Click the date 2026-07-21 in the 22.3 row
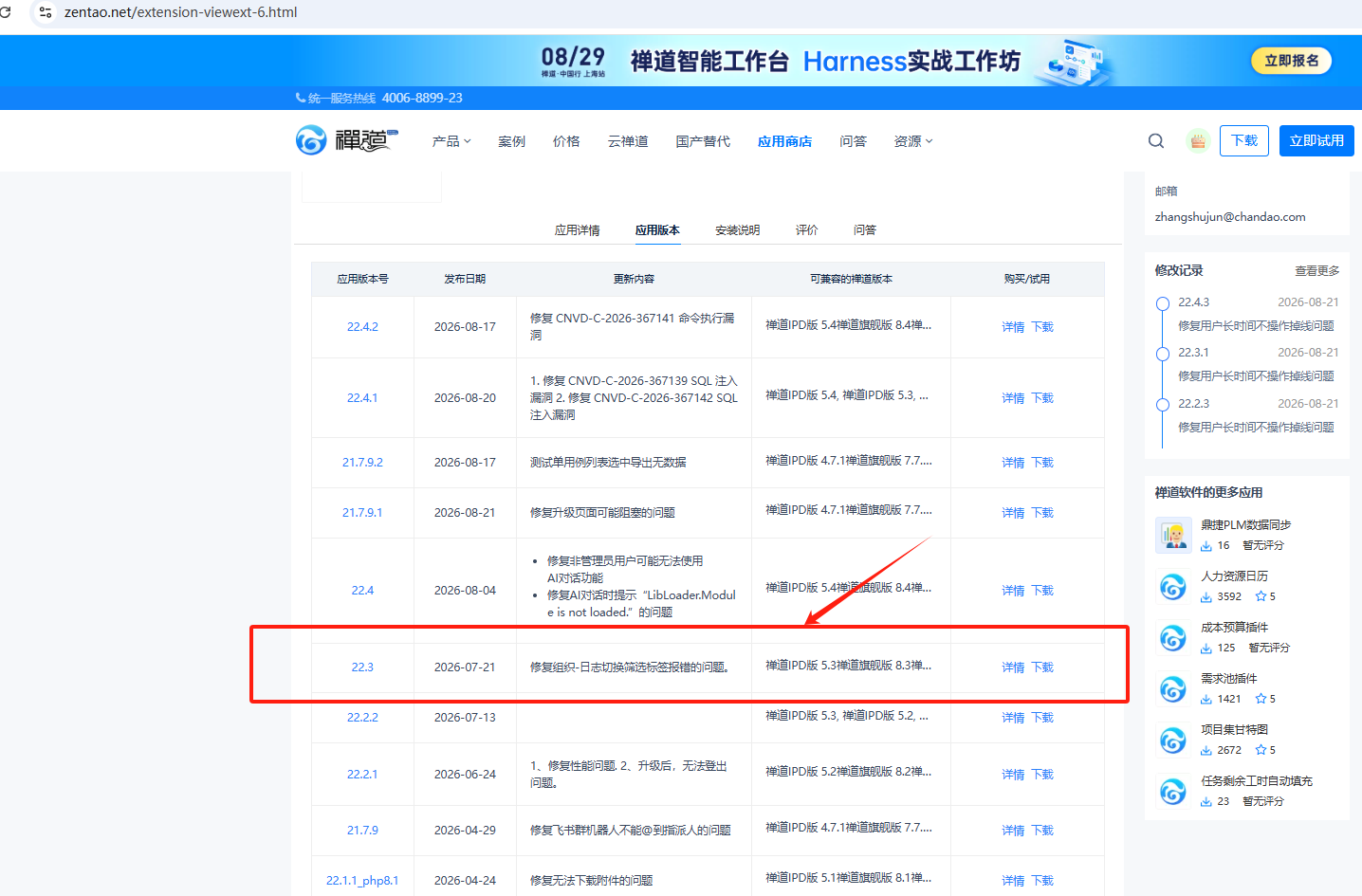 coord(465,667)
